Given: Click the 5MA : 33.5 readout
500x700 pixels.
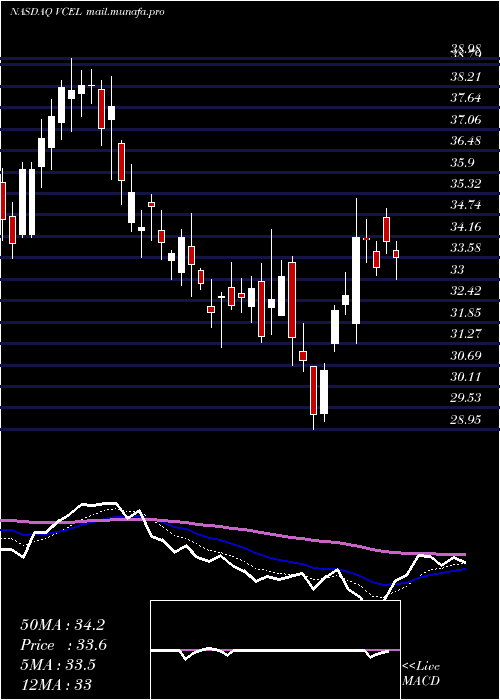Looking at the screenshot, I should pyautogui.click(x=58, y=664).
